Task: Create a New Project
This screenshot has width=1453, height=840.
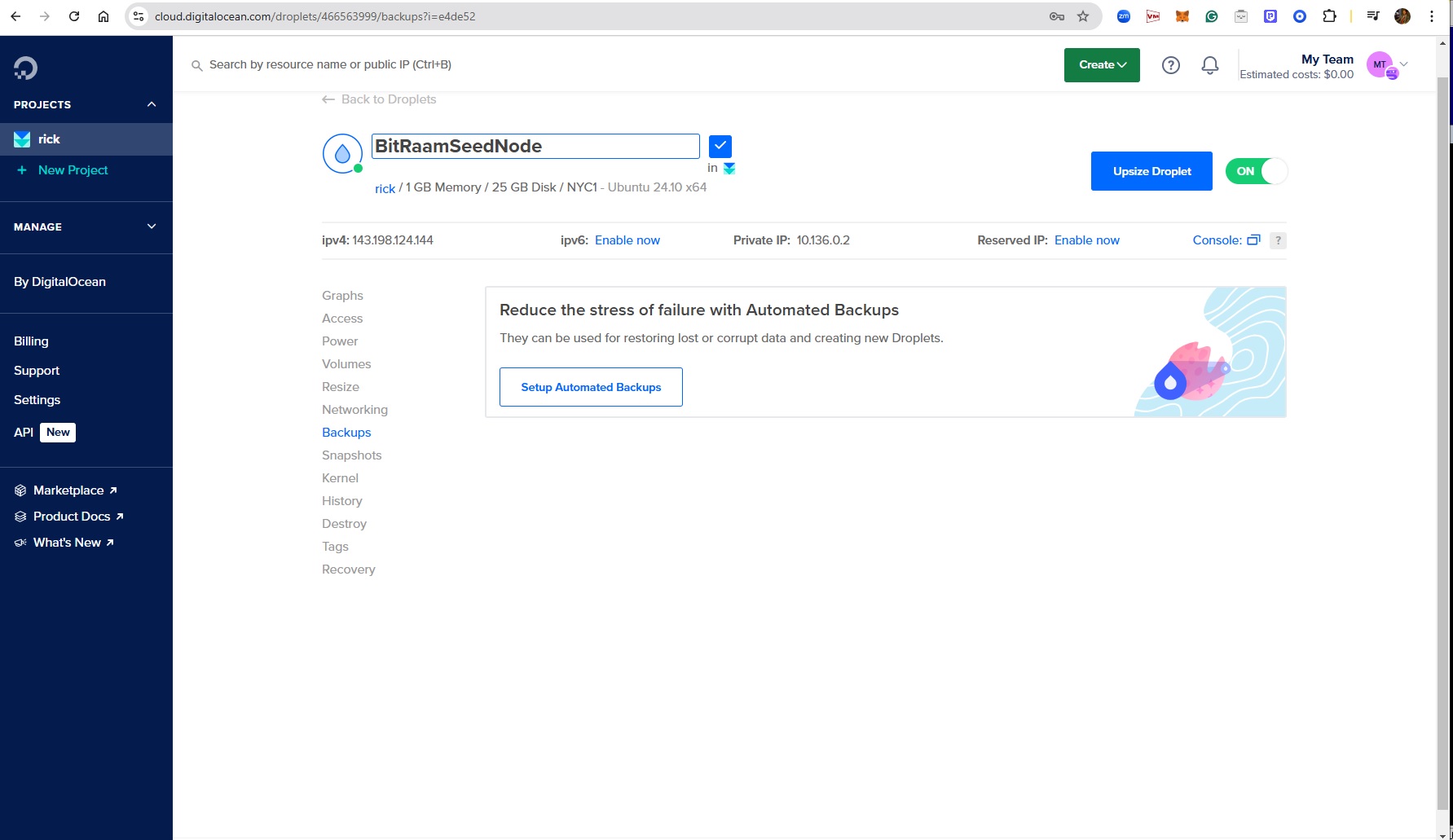Action: click(73, 170)
